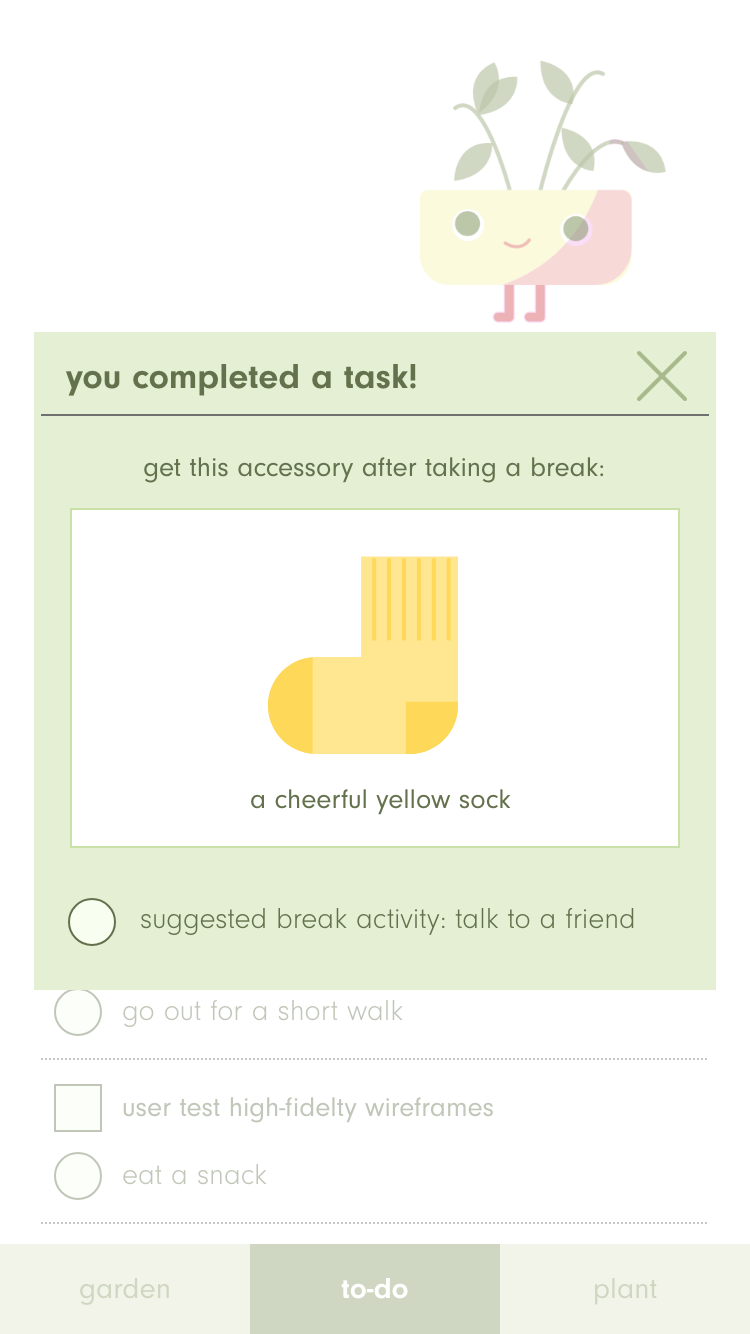The image size is (750, 1334).
Task: Tap the yellow sock accessory image
Action: click(363, 655)
